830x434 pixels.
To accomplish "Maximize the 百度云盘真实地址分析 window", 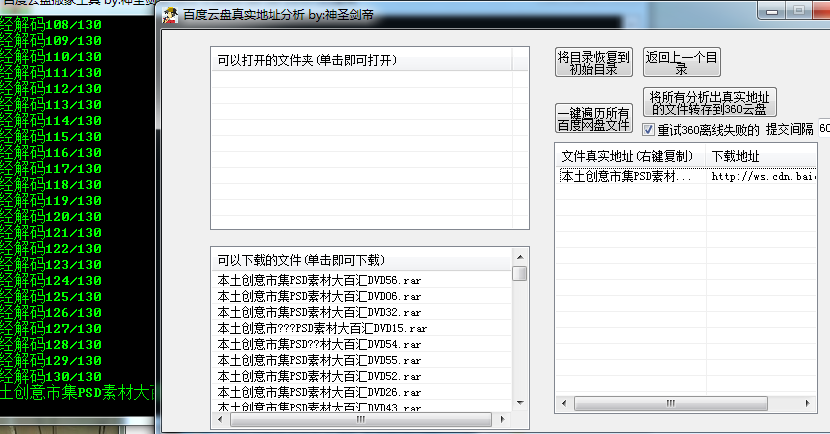I will (x=799, y=11).
